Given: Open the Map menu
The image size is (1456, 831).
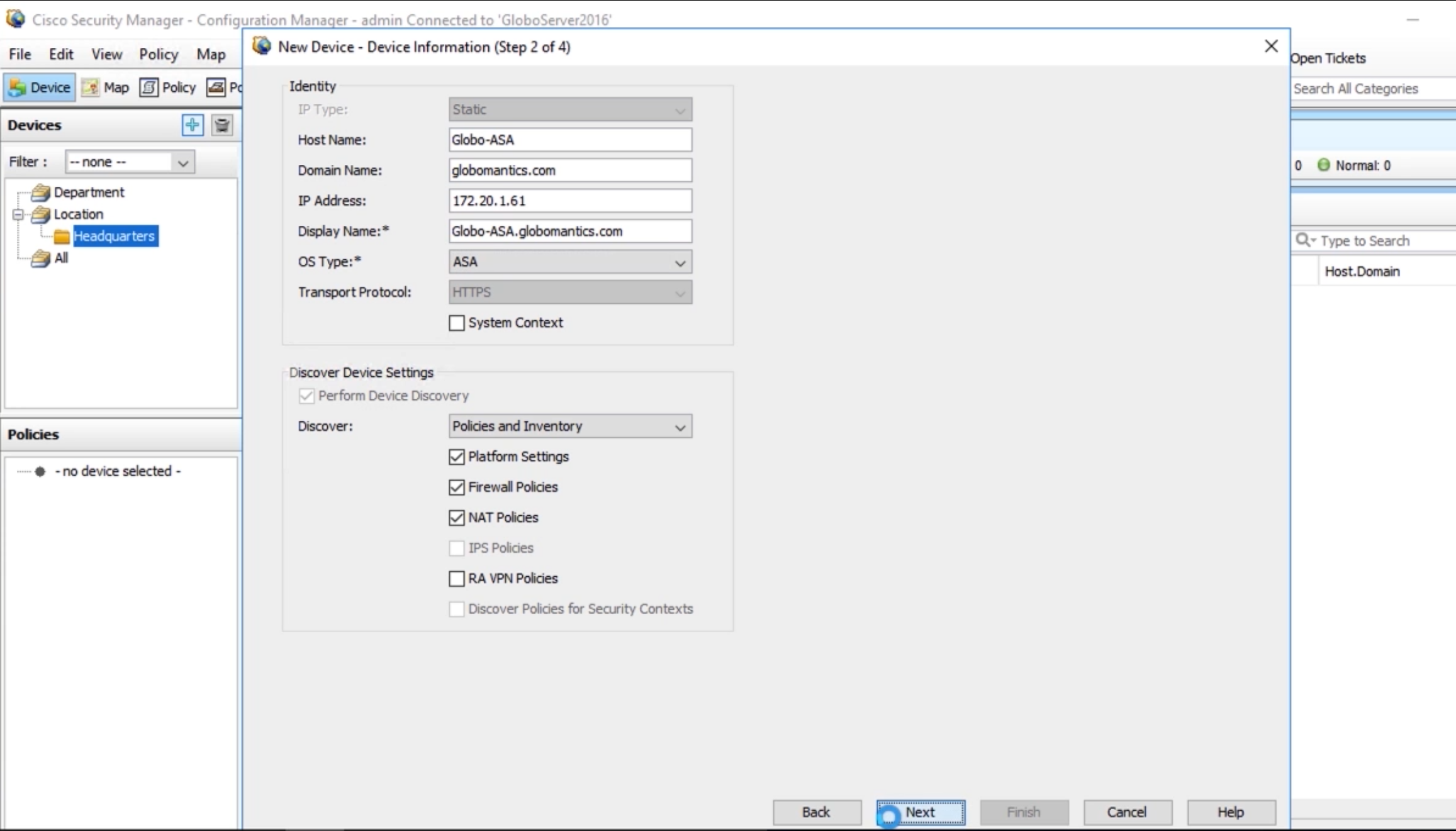Looking at the screenshot, I should click(x=211, y=54).
